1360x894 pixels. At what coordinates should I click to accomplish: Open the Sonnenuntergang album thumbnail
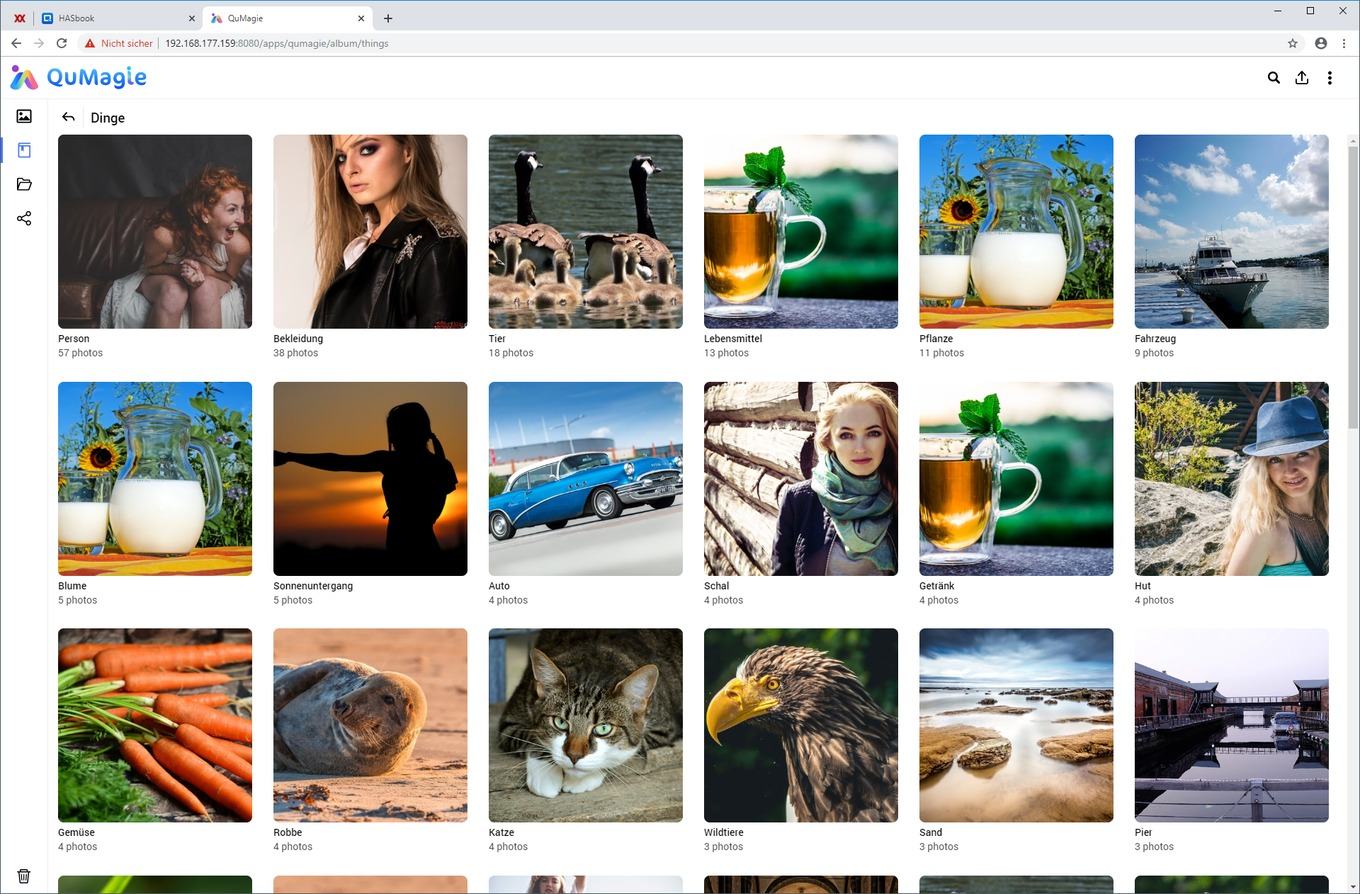(370, 478)
